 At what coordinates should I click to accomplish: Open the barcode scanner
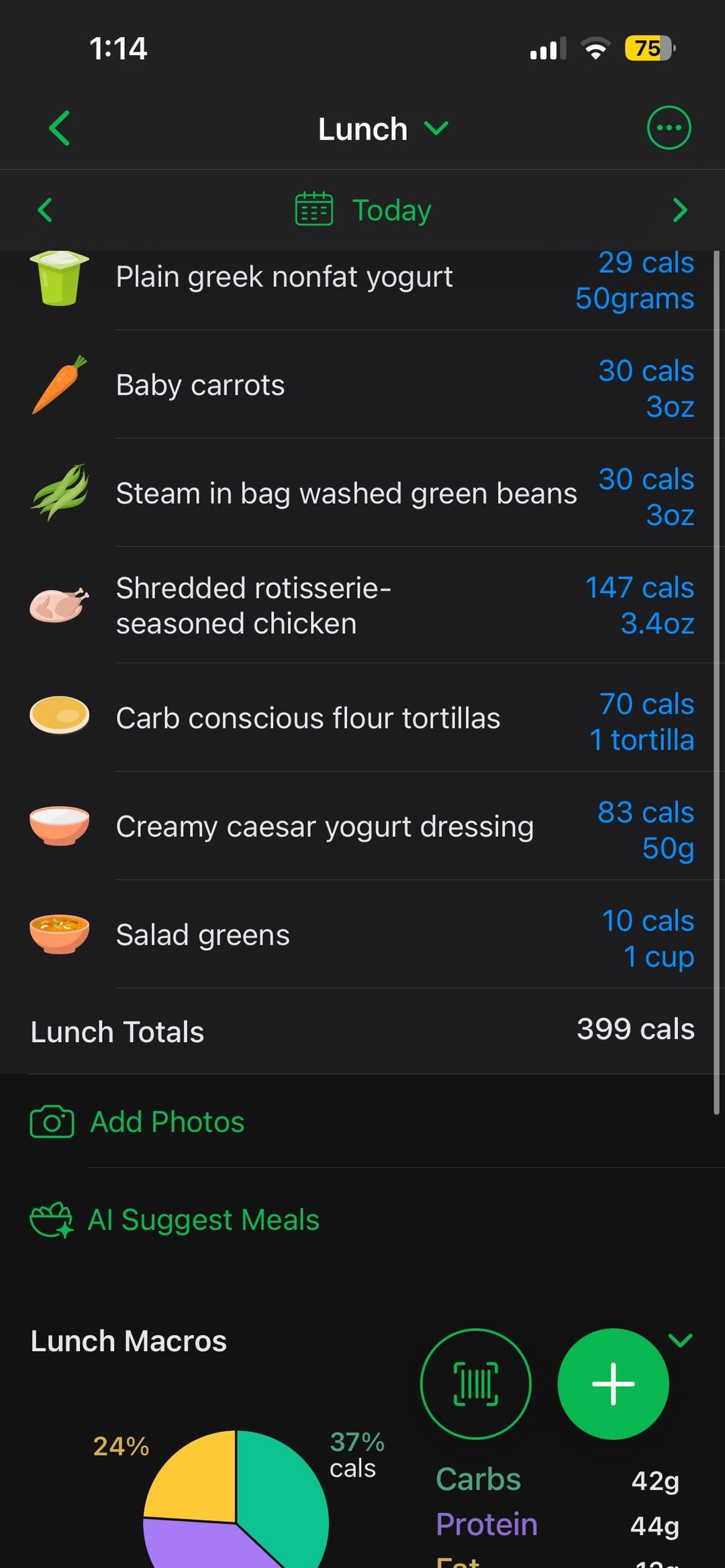pos(475,1383)
